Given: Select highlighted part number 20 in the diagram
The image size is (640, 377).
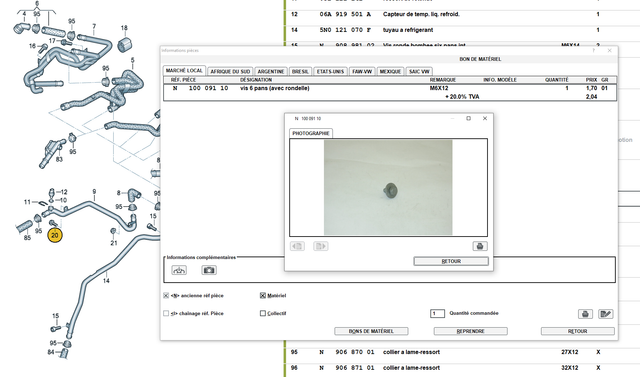Looking at the screenshot, I should (x=55, y=235).
